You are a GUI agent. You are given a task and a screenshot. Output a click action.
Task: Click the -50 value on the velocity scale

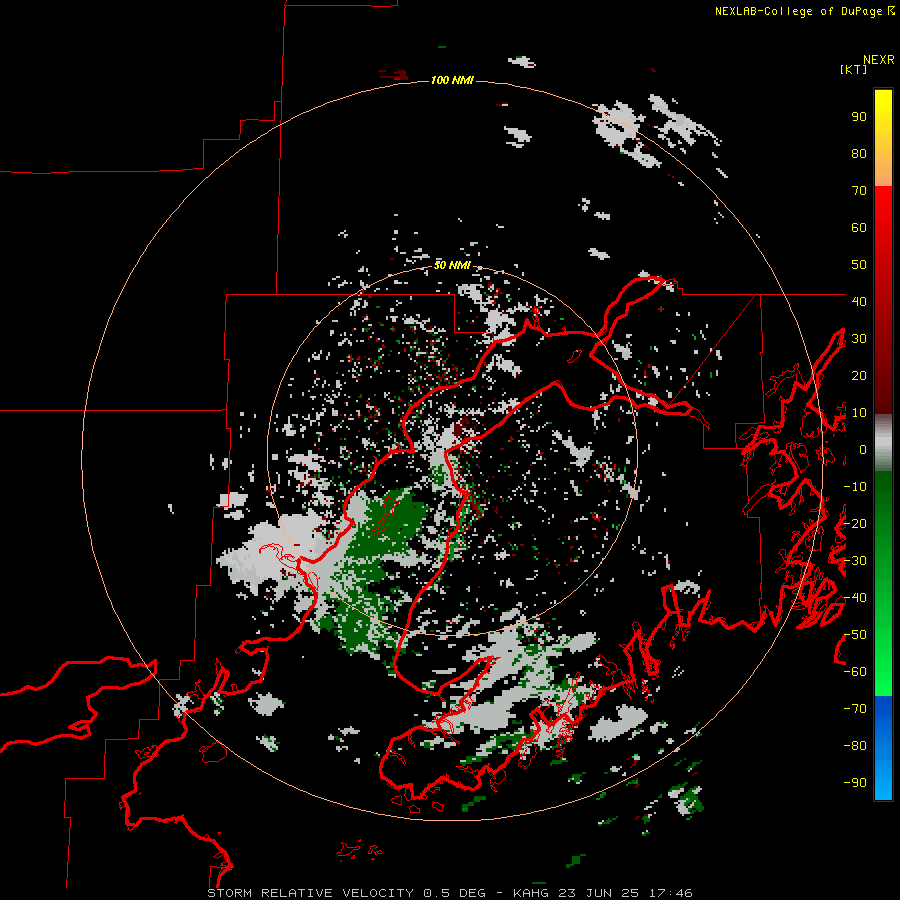(x=855, y=635)
